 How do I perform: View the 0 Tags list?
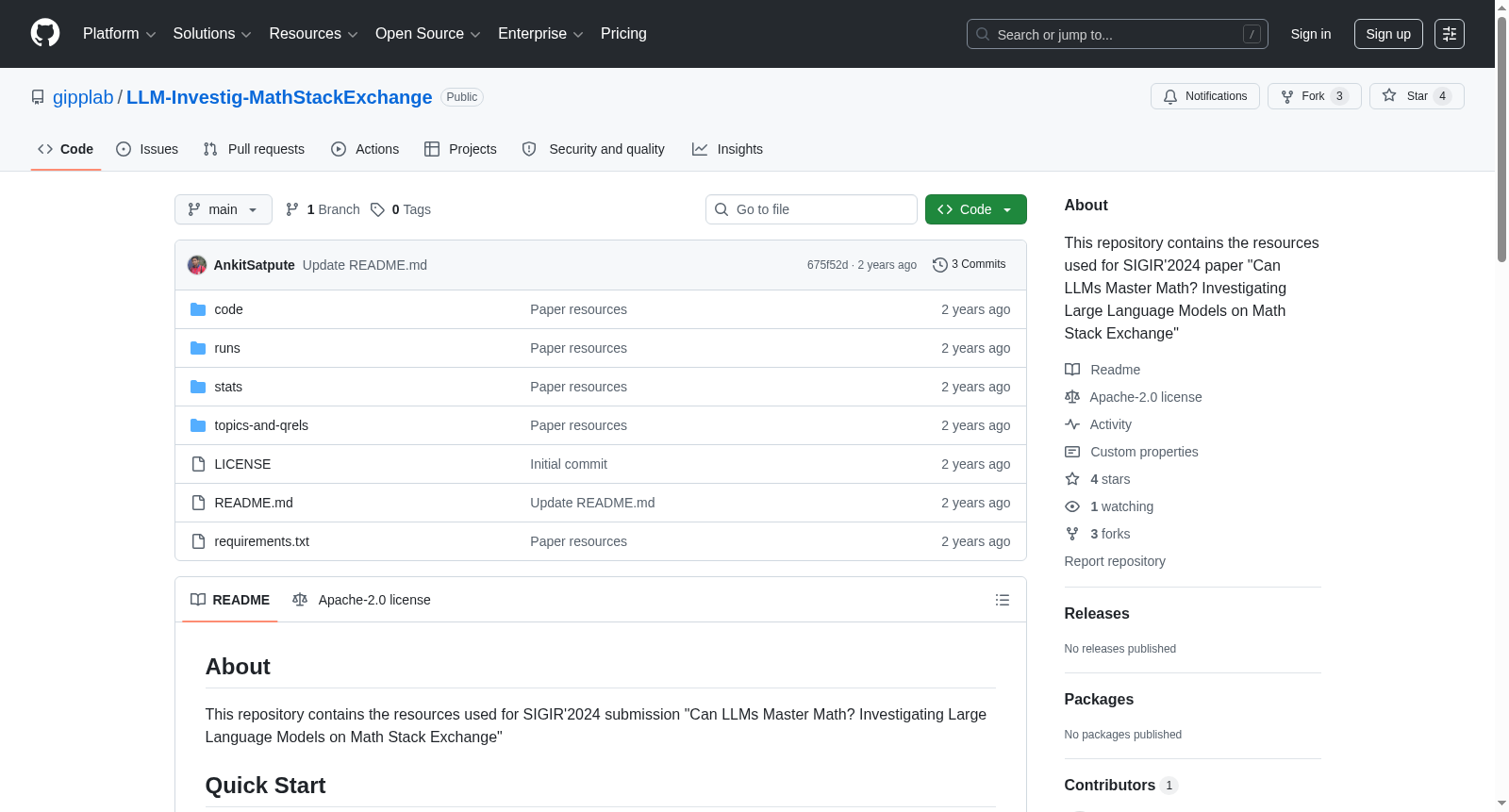click(x=401, y=209)
